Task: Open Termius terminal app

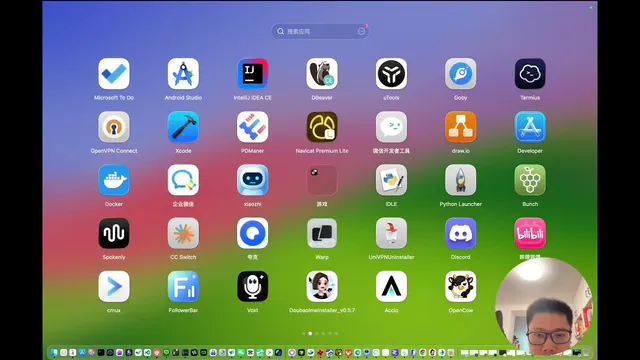Action: point(530,74)
